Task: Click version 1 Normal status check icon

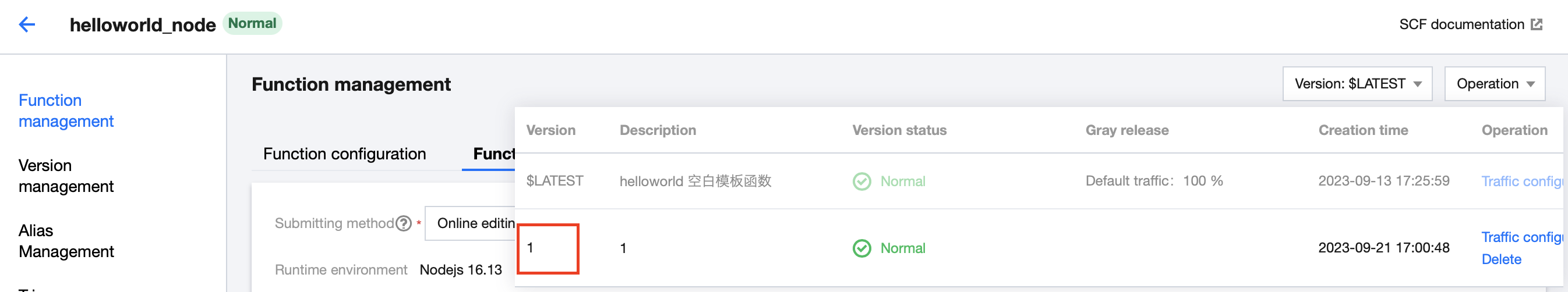Action: [x=861, y=248]
